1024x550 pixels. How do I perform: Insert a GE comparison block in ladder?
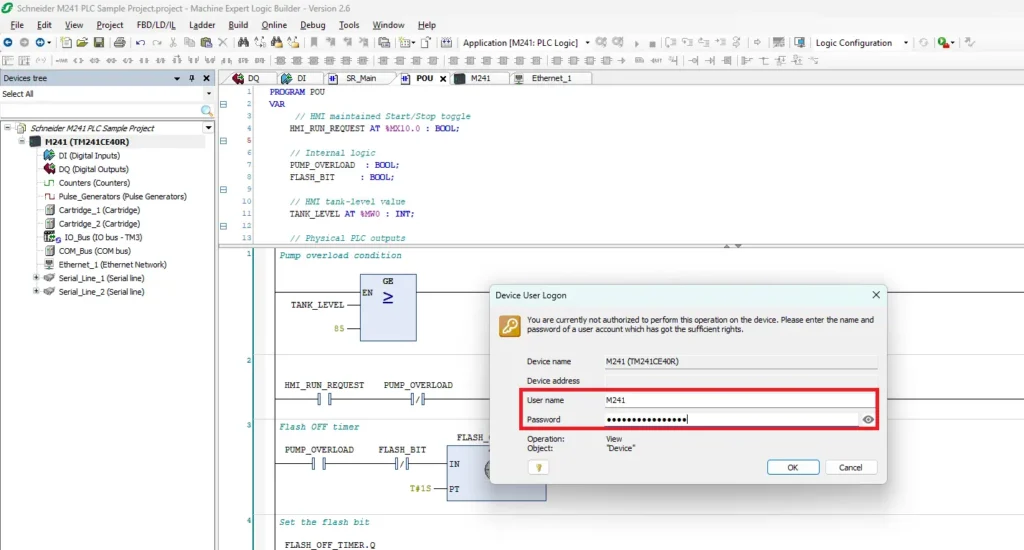[388, 307]
